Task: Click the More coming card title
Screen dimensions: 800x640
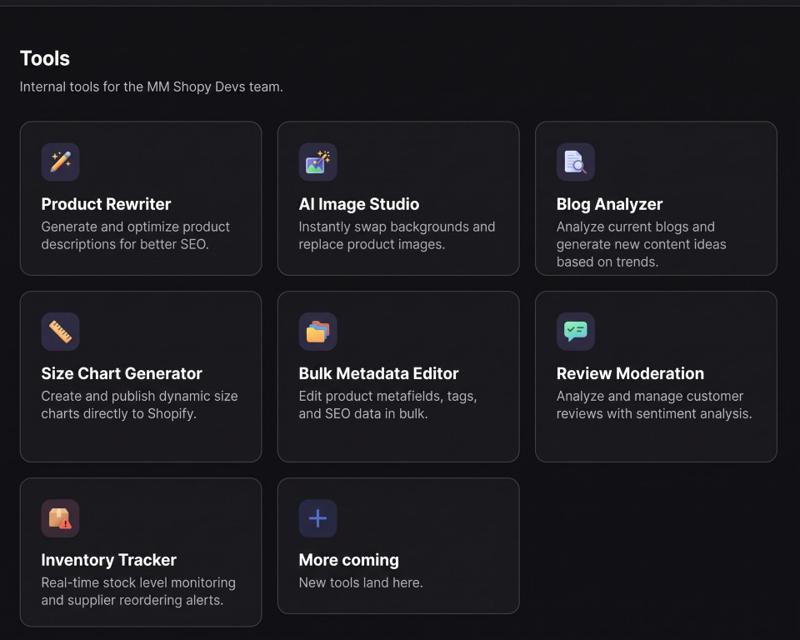Action: pyautogui.click(x=349, y=560)
